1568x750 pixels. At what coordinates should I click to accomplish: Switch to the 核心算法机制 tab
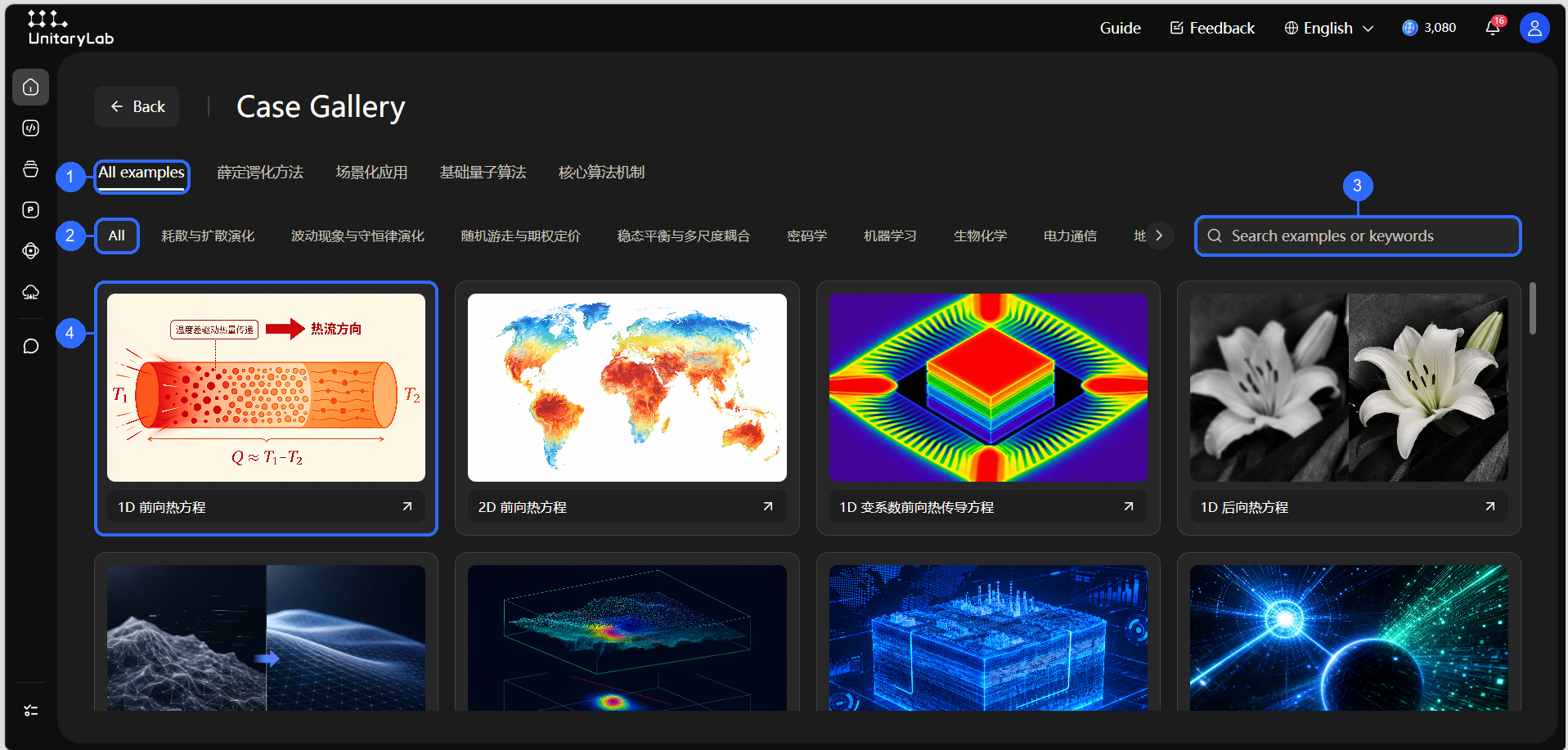coord(601,173)
